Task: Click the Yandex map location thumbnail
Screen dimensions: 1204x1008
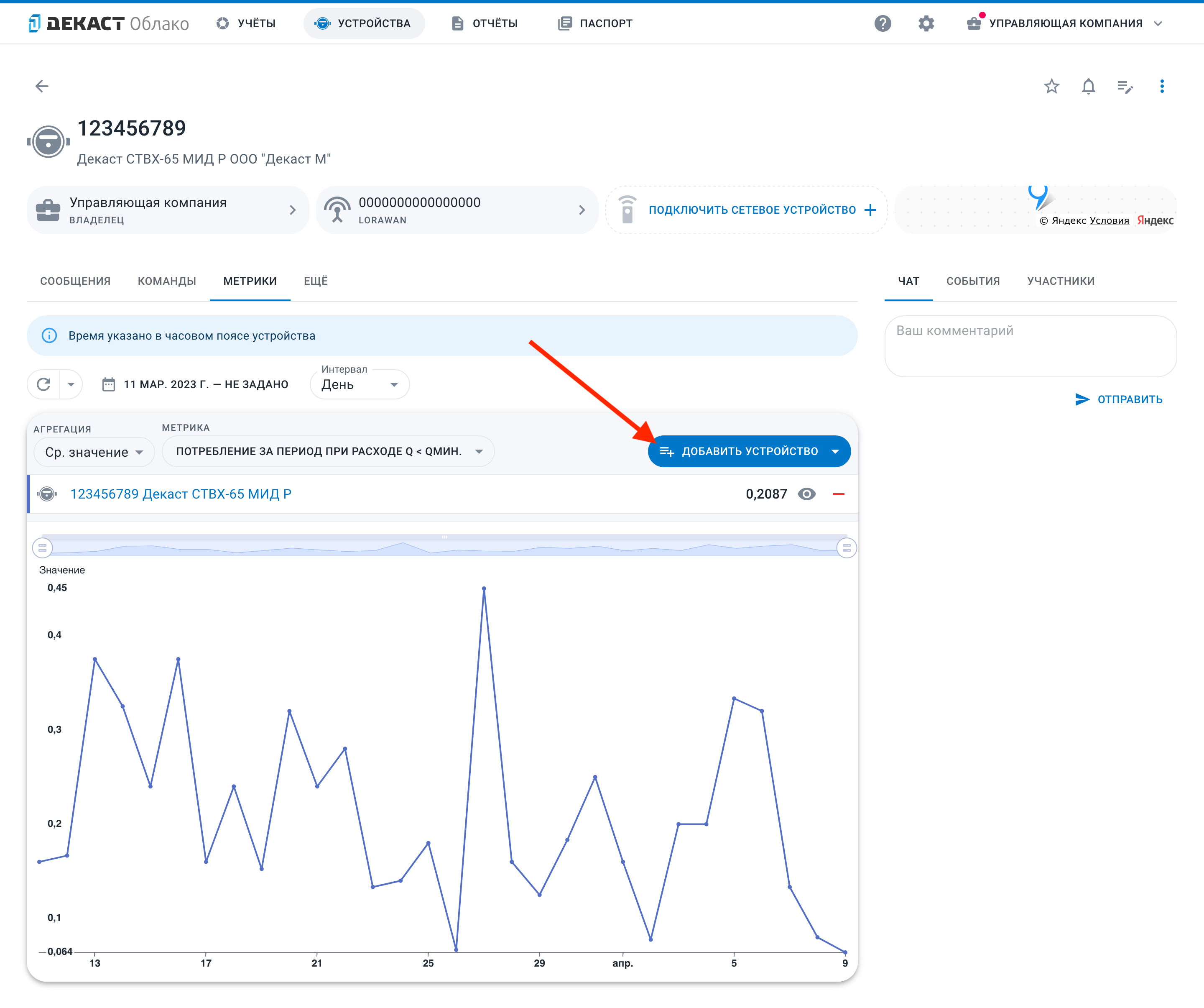Action: click(x=1036, y=210)
